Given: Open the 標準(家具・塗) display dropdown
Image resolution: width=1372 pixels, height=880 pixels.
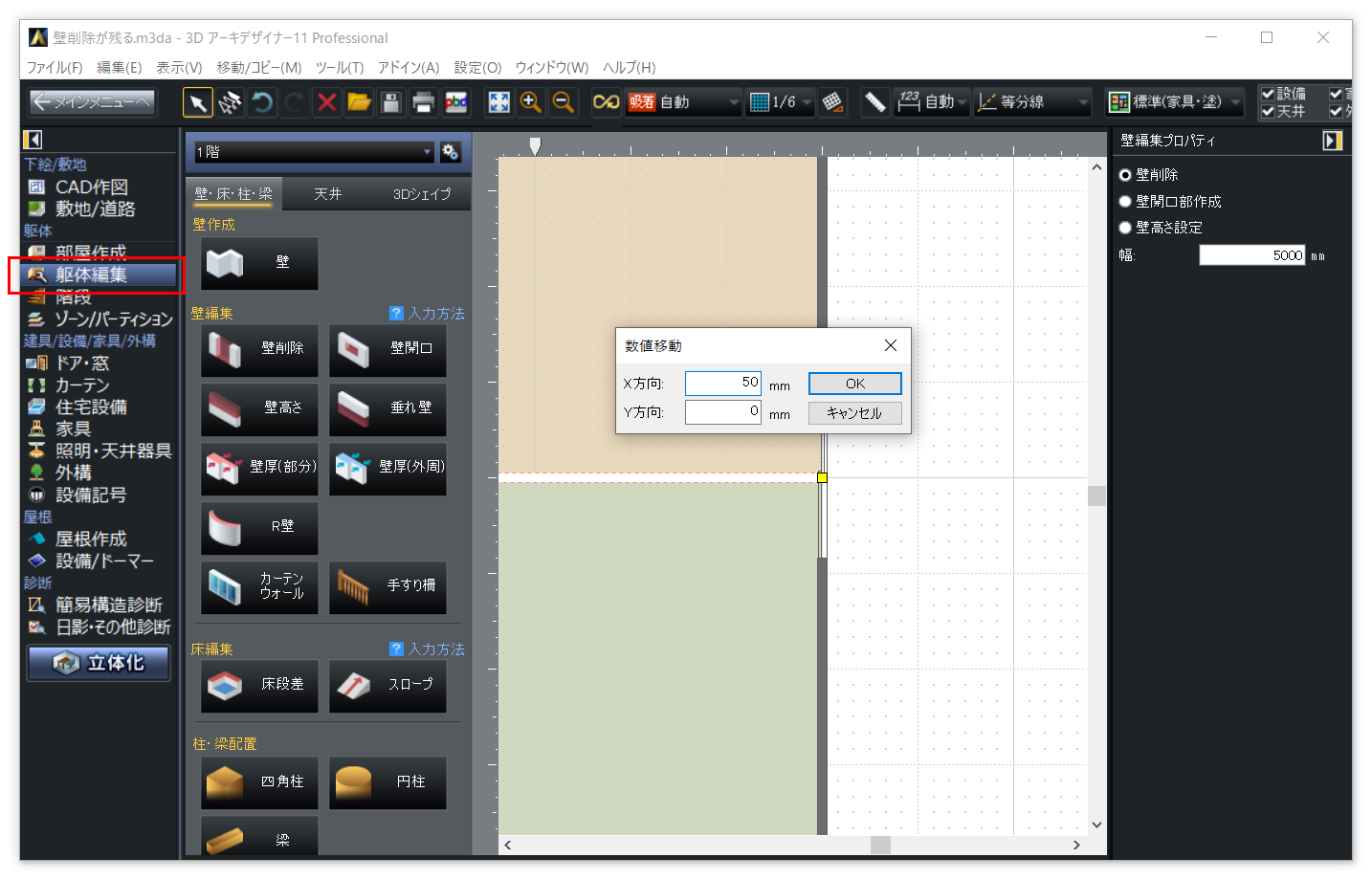Looking at the screenshot, I should pos(1236,102).
